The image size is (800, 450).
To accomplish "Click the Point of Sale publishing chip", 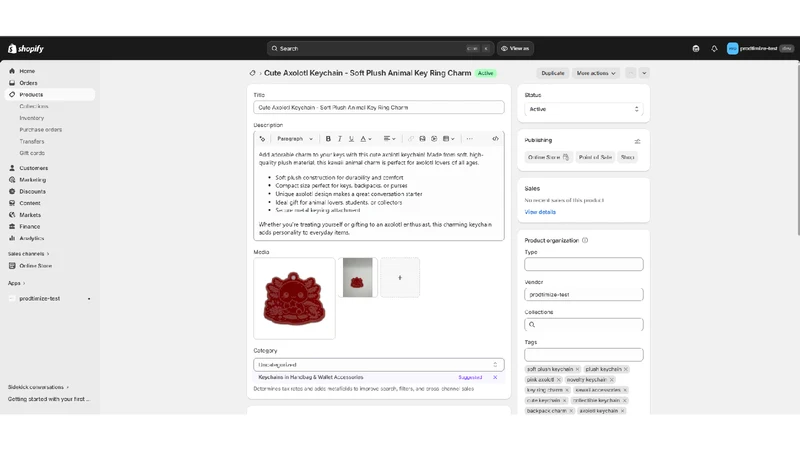I will pyautogui.click(x=595, y=157).
